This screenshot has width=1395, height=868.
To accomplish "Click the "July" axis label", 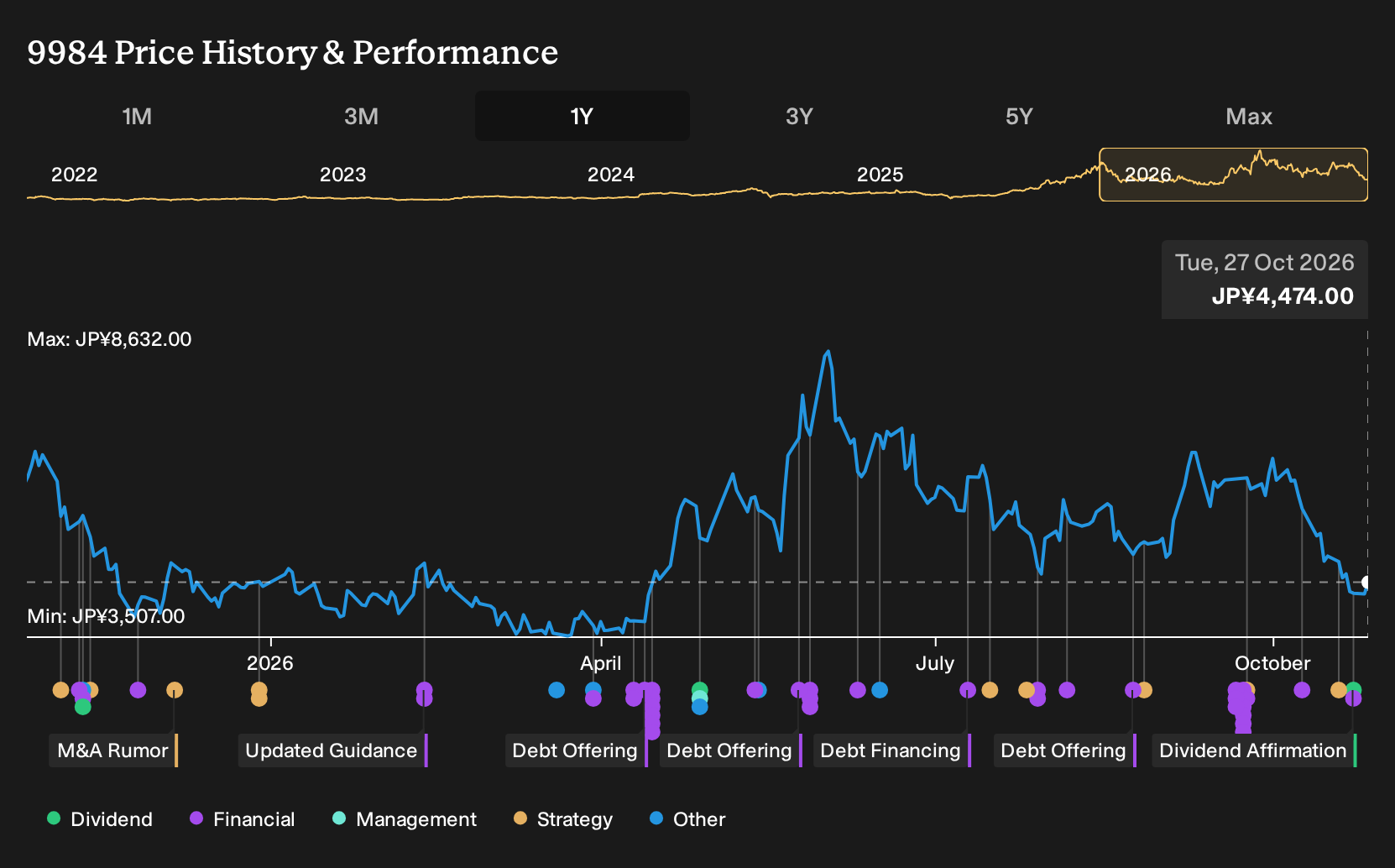I will tap(935, 663).
